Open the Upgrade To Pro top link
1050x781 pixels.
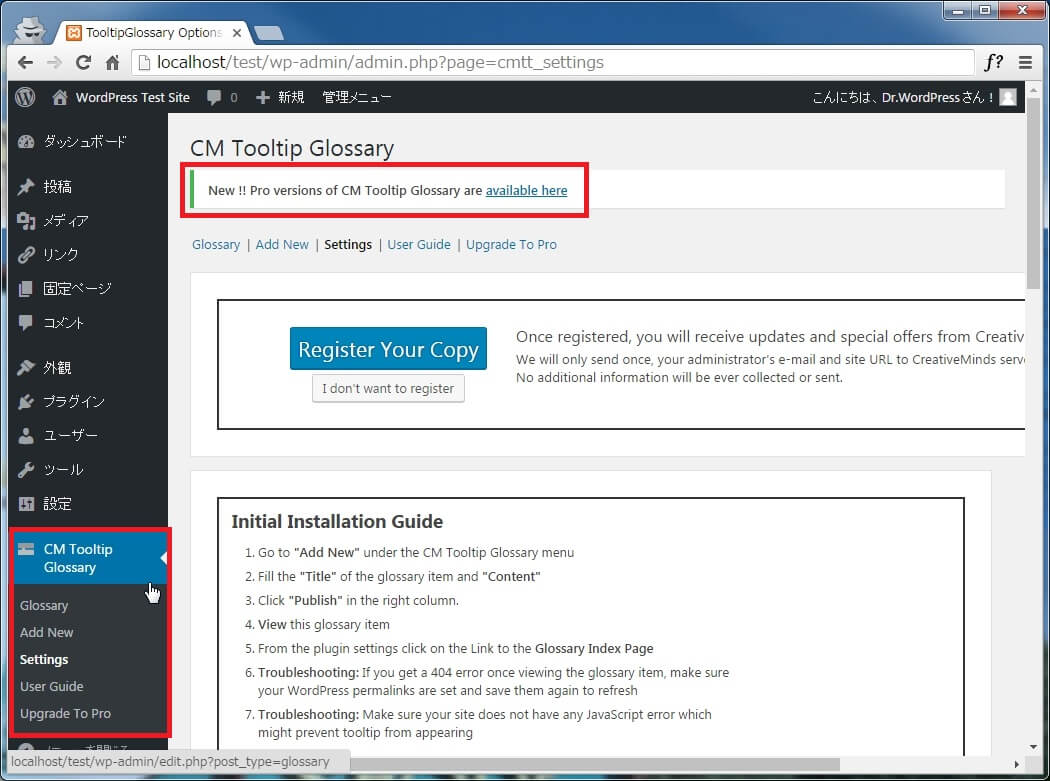click(x=511, y=244)
